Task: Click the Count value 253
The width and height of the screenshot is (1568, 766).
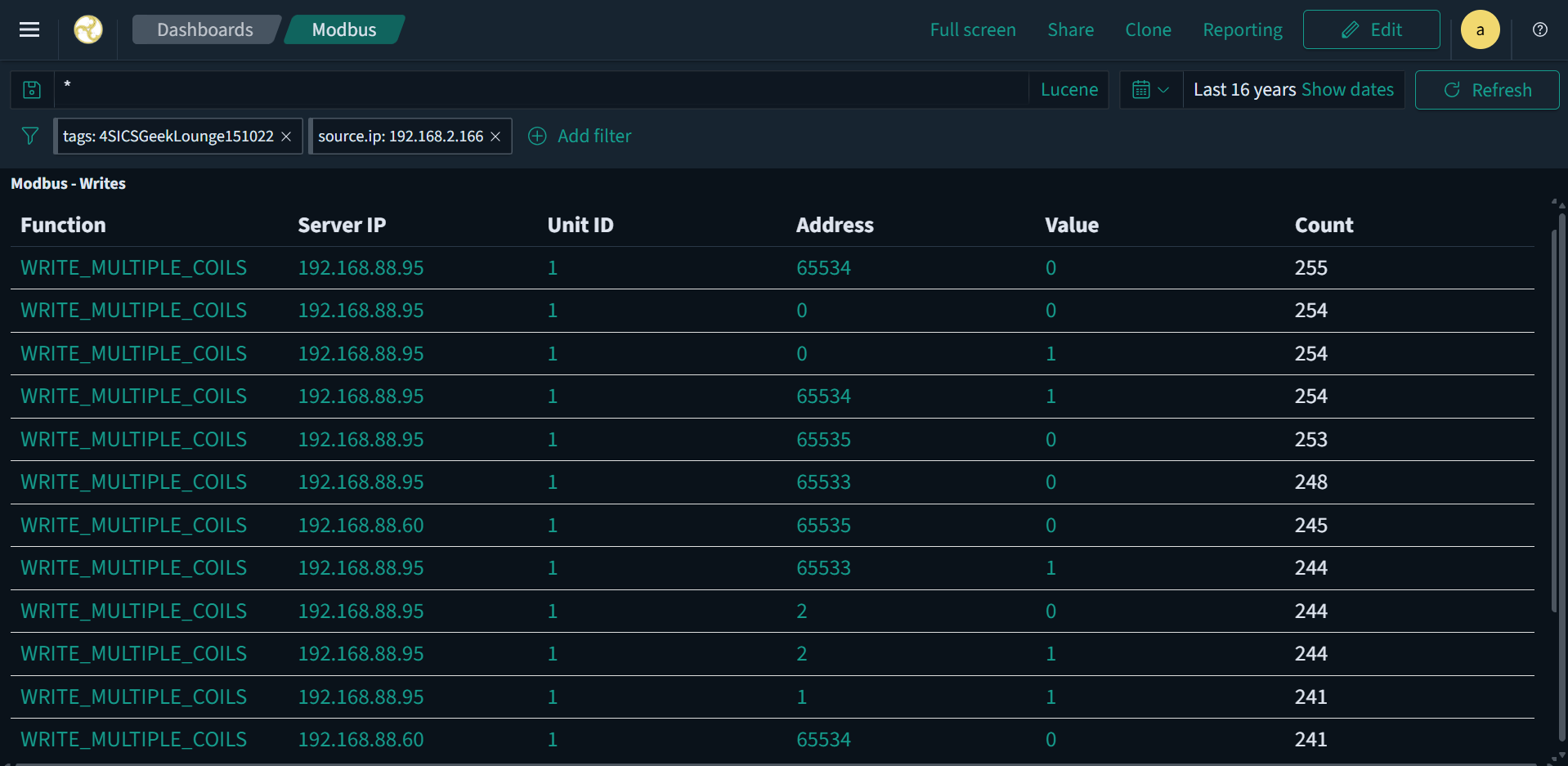Action: (x=1310, y=439)
